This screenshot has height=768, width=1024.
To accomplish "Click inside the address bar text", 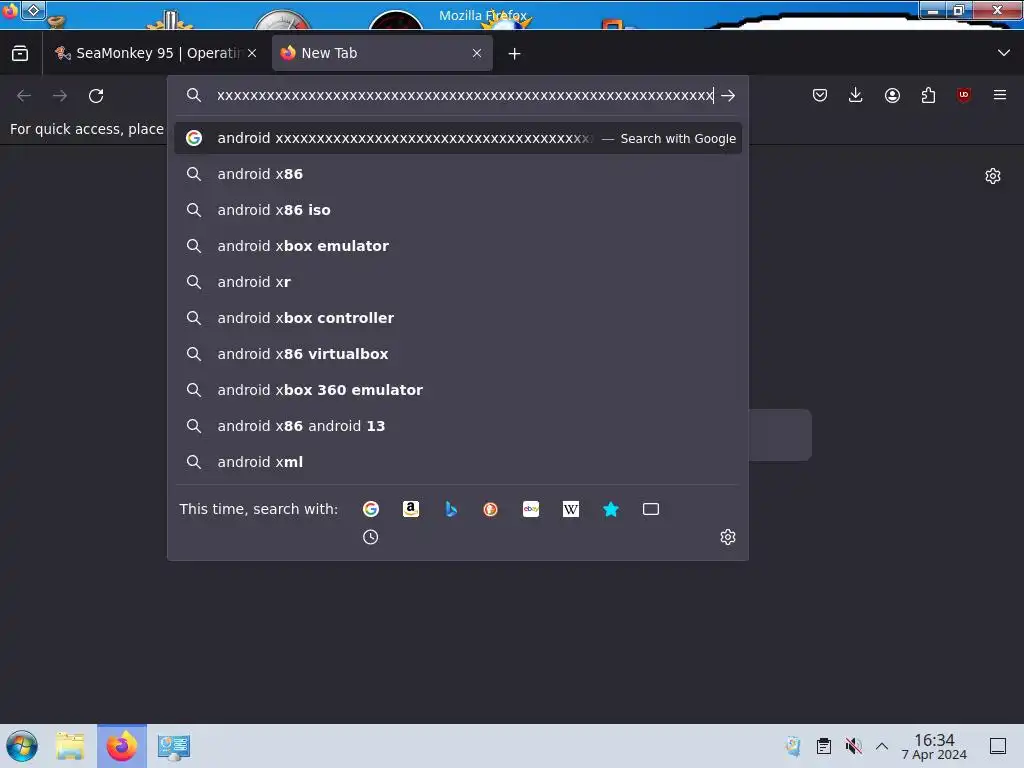I will [465, 95].
